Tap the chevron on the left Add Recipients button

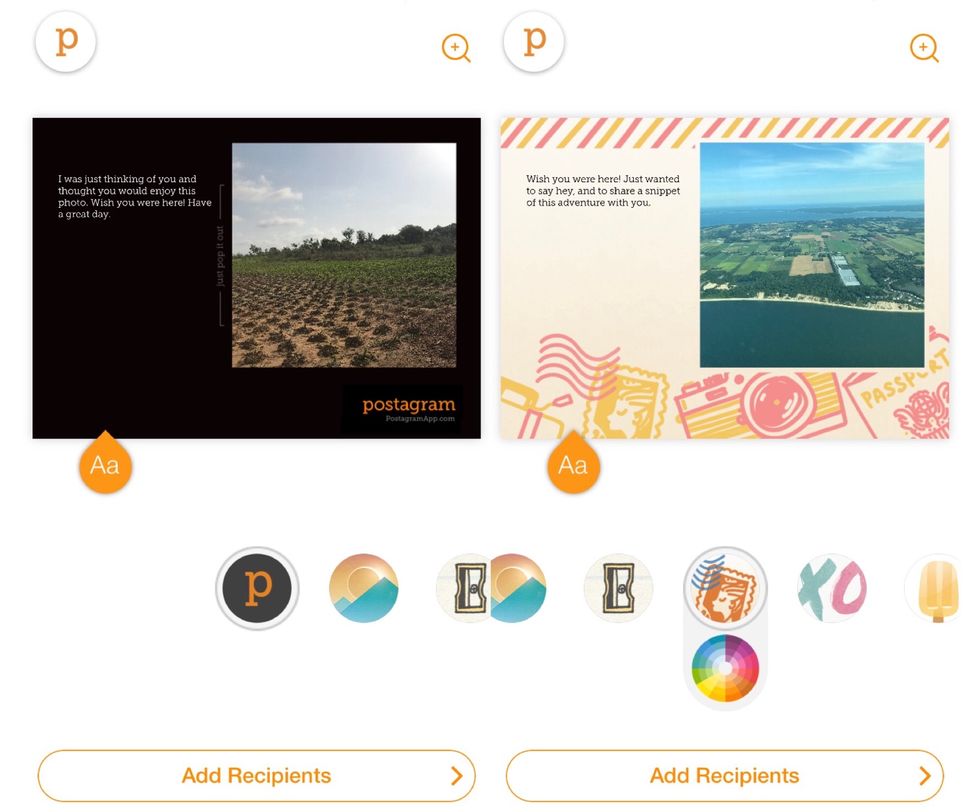(x=457, y=776)
